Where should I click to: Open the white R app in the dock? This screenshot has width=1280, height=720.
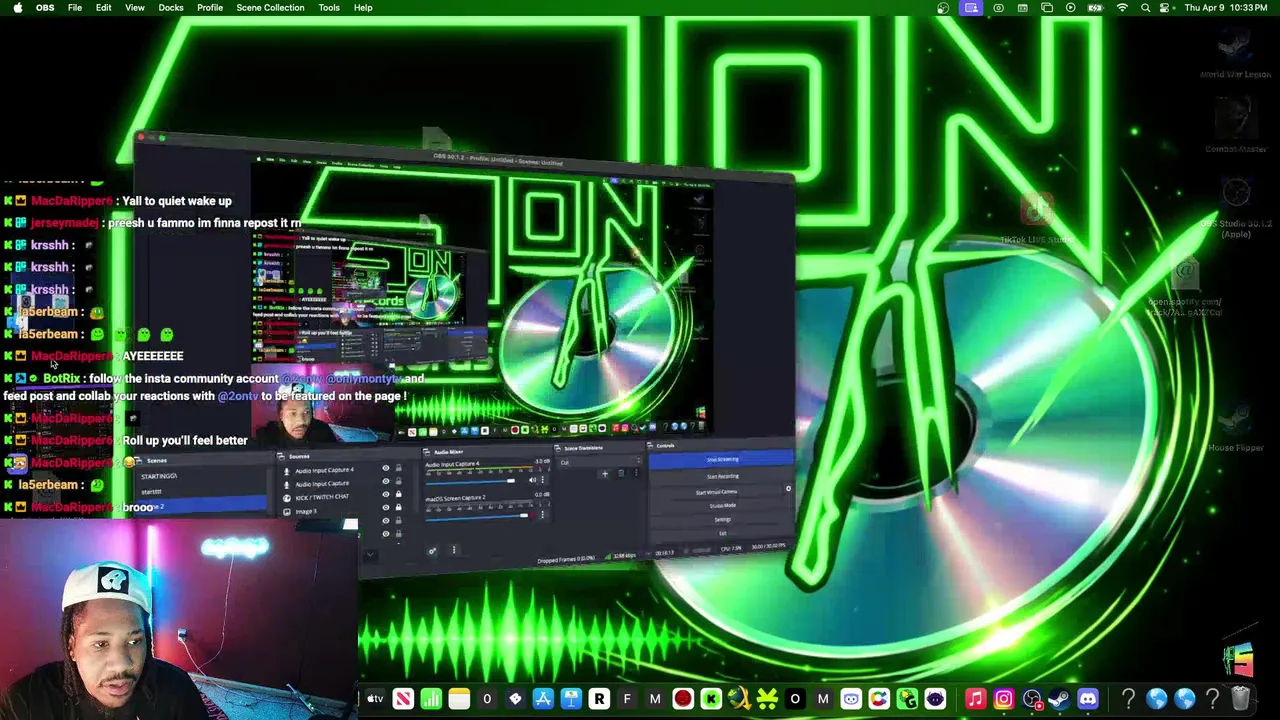pos(599,699)
